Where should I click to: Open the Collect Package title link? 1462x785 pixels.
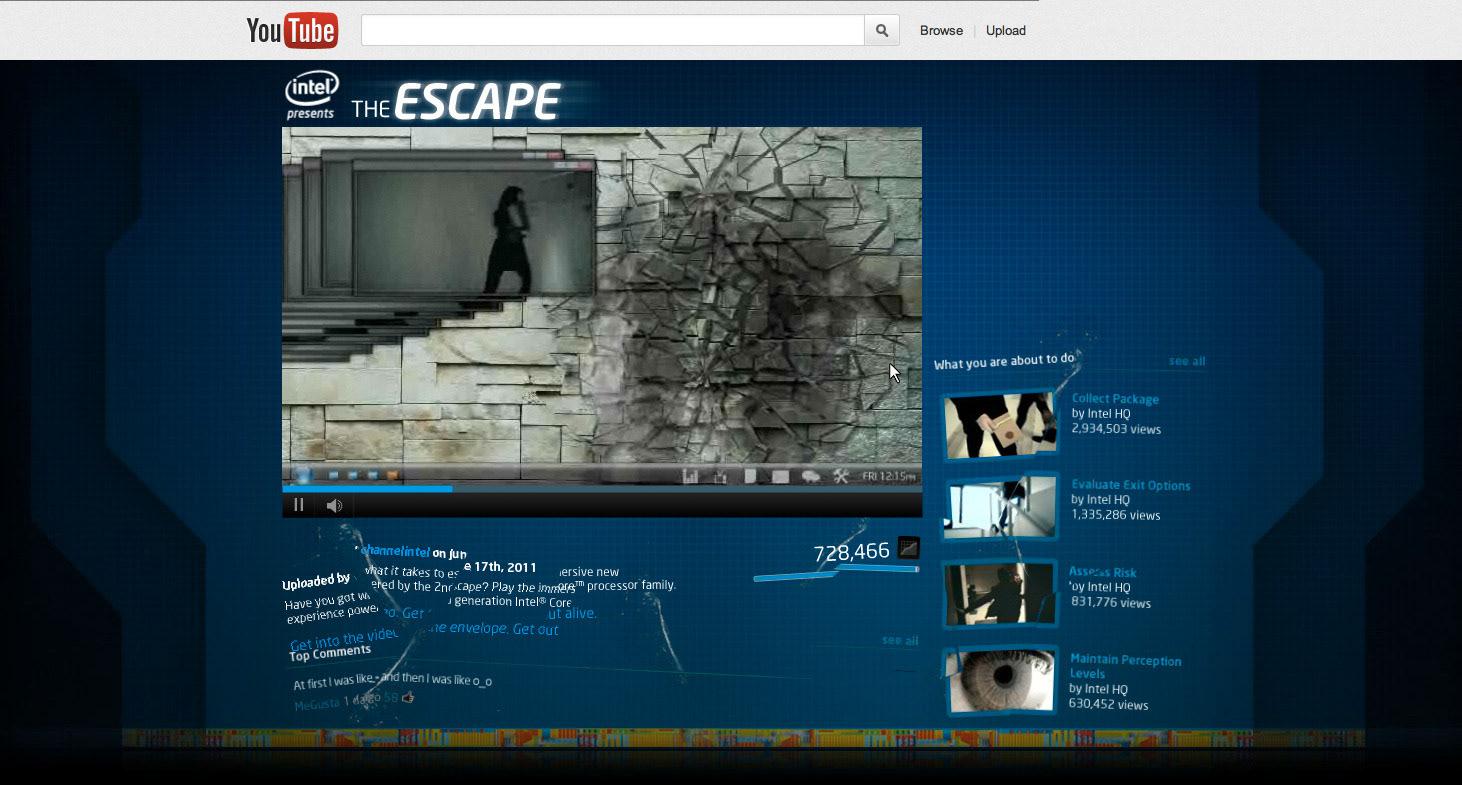click(x=1115, y=399)
